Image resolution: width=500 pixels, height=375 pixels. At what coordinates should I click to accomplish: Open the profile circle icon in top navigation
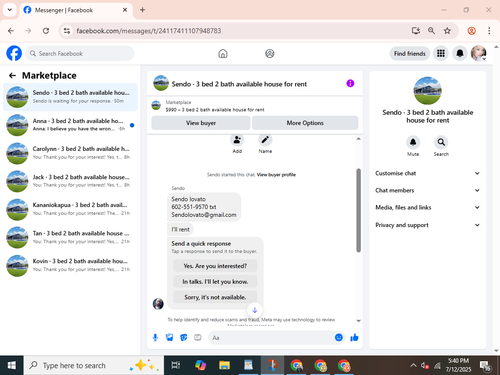270,53
